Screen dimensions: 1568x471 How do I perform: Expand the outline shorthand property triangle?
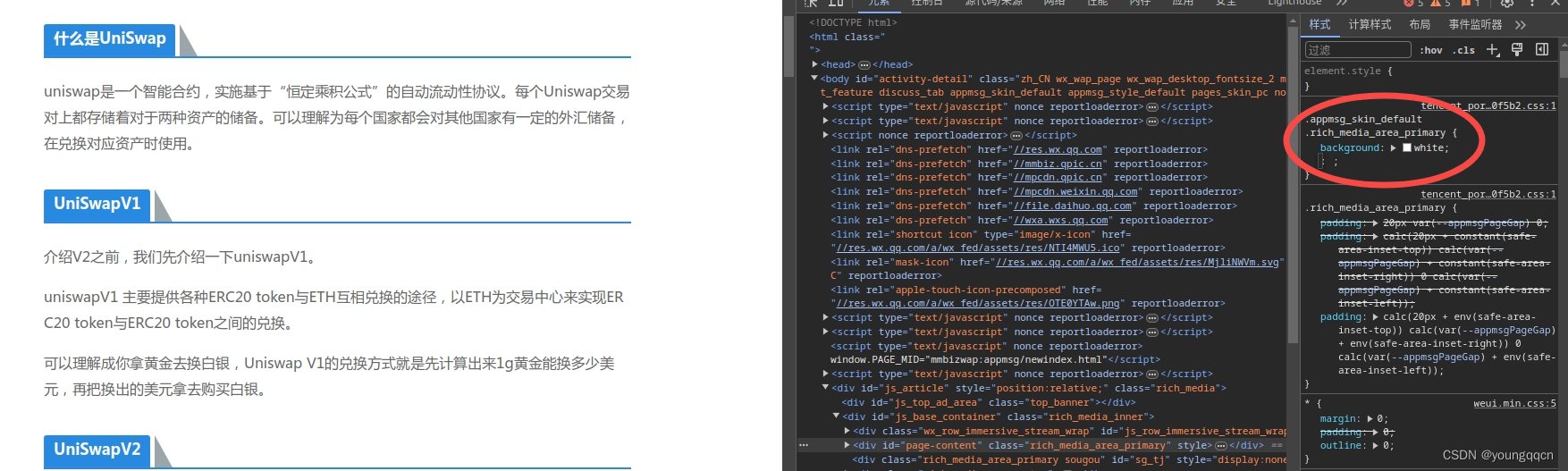tap(1377, 445)
